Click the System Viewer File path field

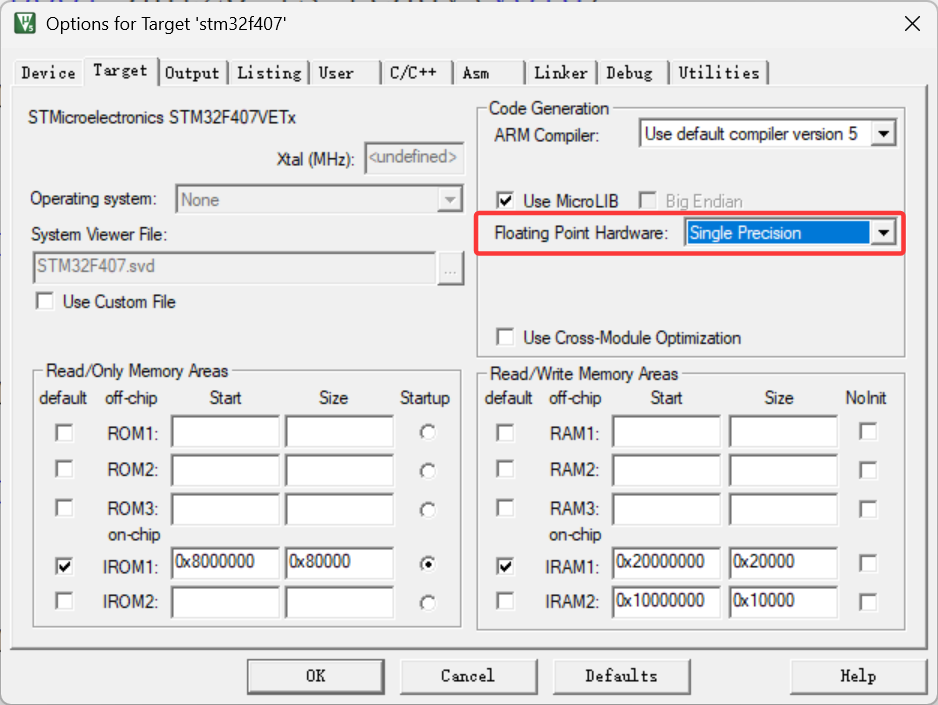click(x=234, y=267)
